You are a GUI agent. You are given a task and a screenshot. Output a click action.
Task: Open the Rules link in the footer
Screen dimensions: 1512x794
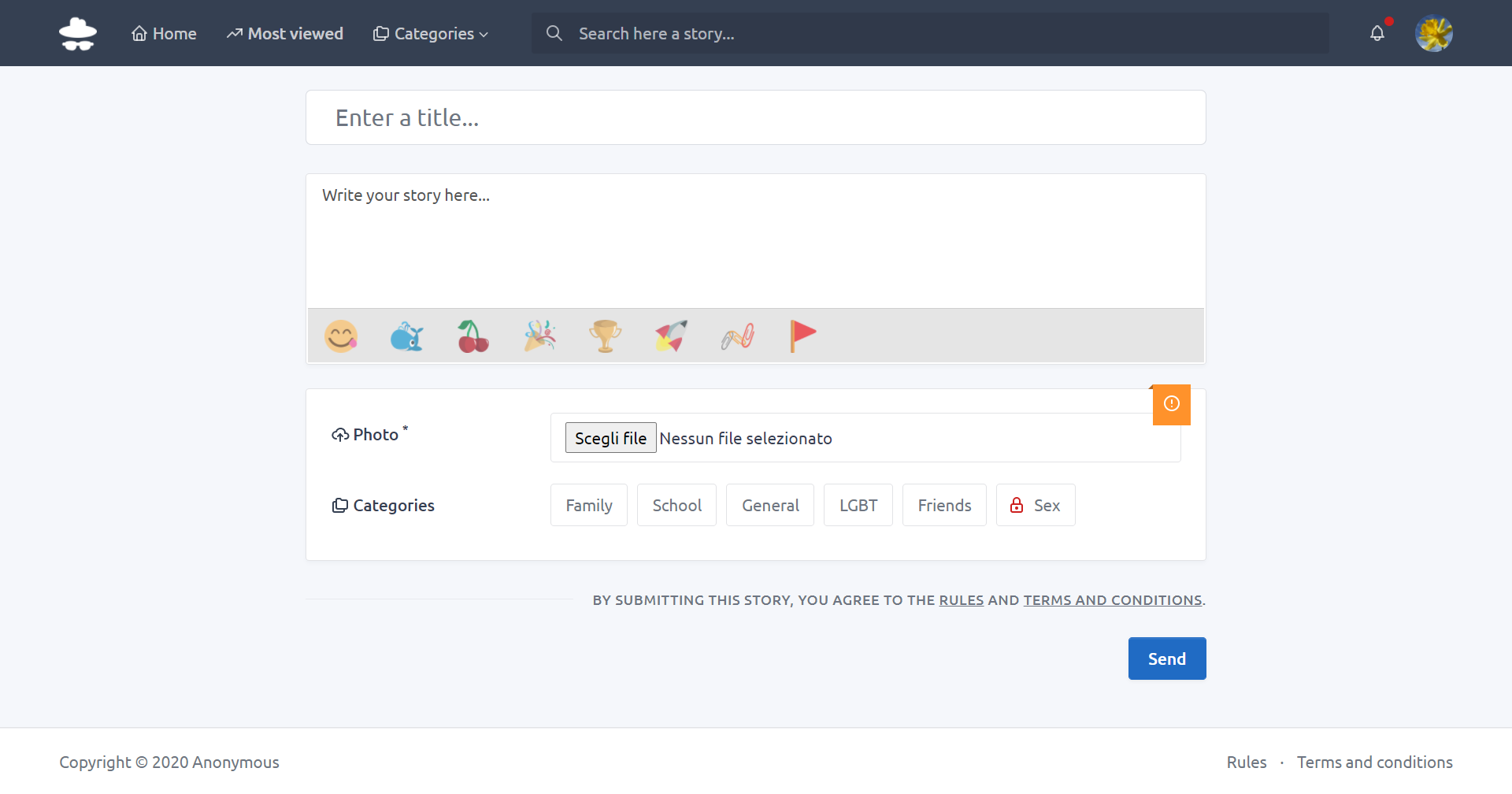(x=1247, y=762)
